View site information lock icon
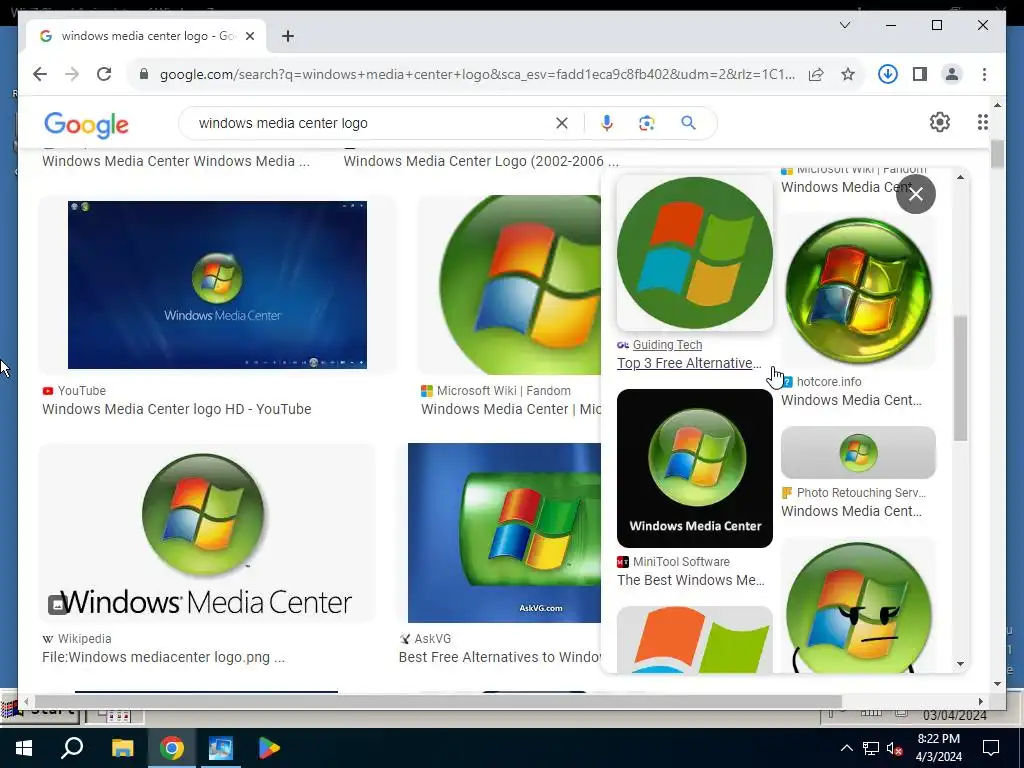This screenshot has width=1024, height=768. pyautogui.click(x=144, y=74)
